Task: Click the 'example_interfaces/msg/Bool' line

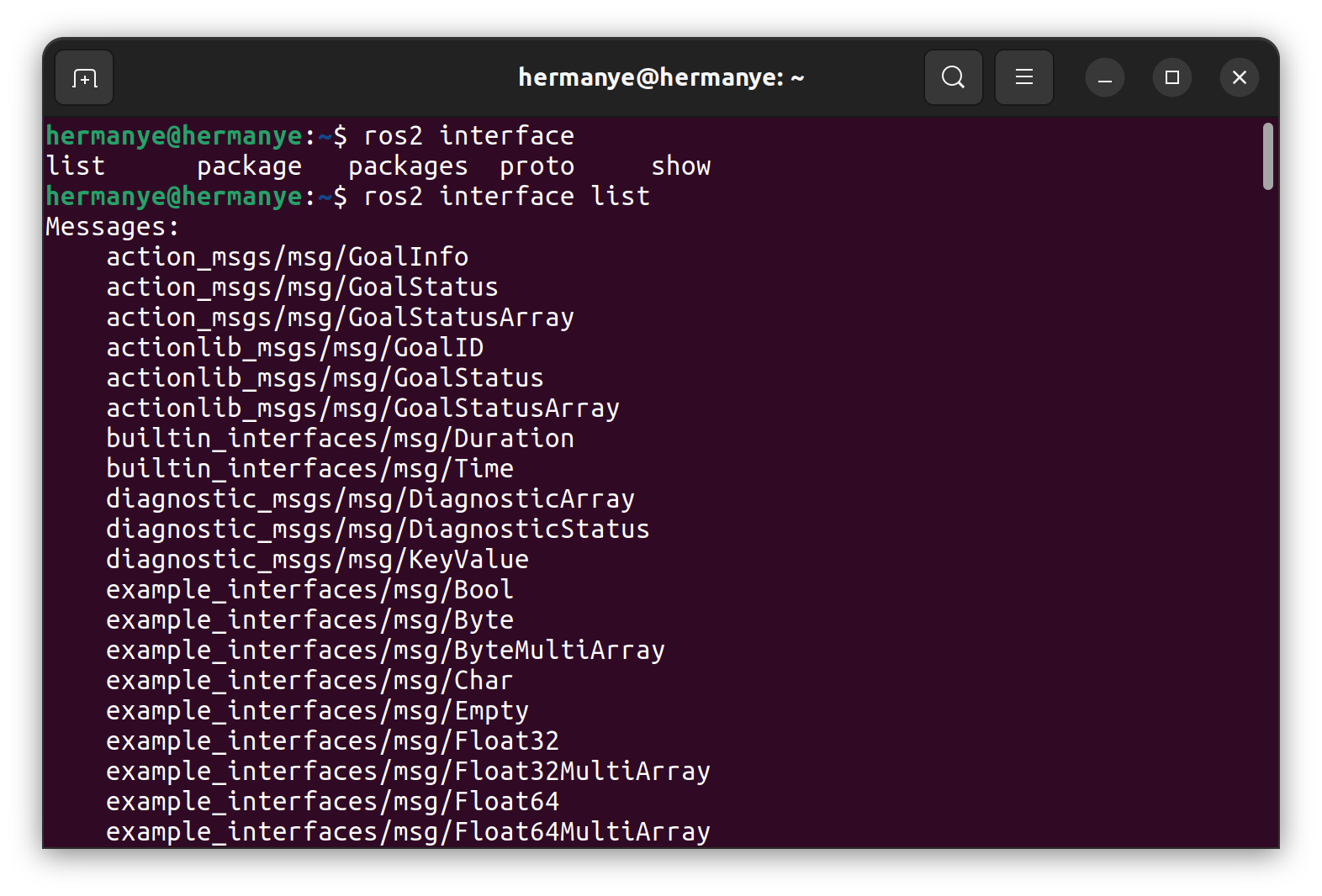Action: pos(310,590)
